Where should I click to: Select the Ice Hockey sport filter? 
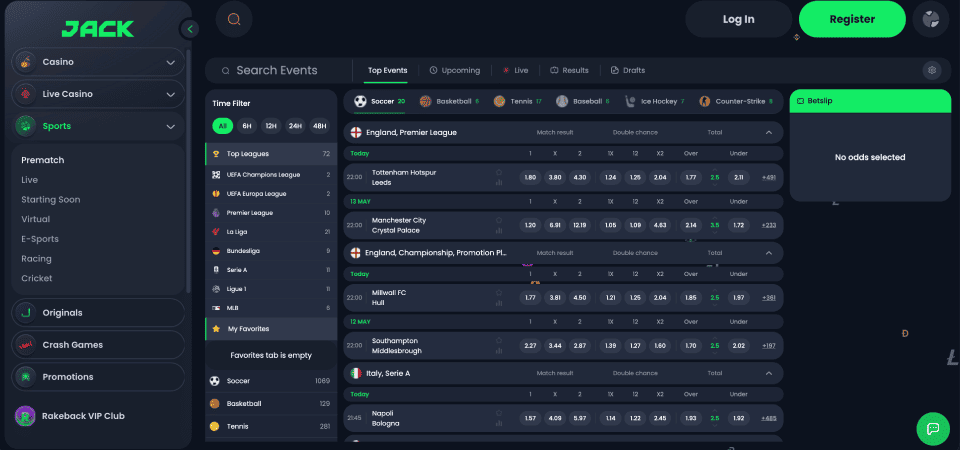(654, 101)
